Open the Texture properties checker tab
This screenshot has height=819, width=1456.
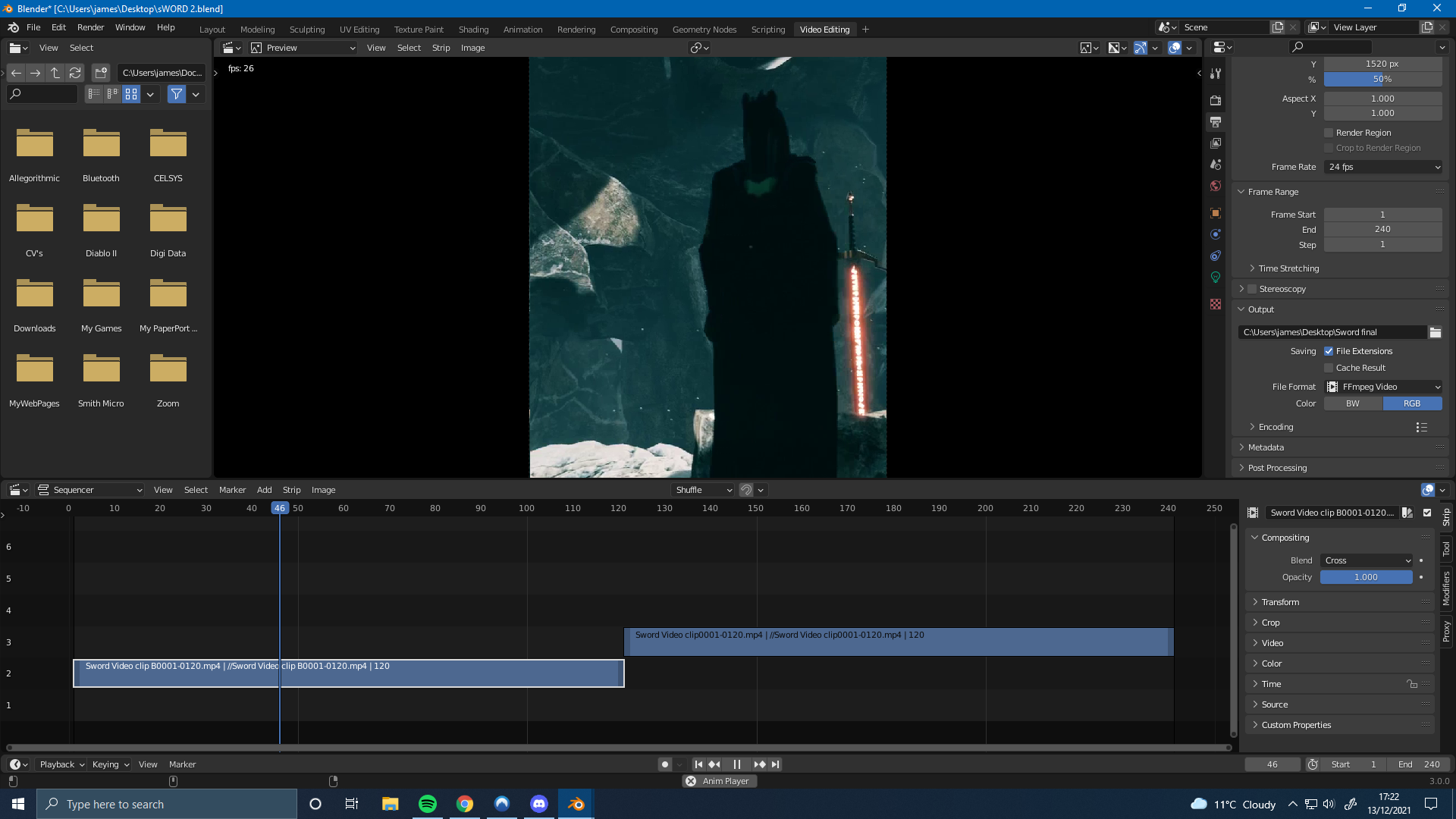(x=1216, y=304)
